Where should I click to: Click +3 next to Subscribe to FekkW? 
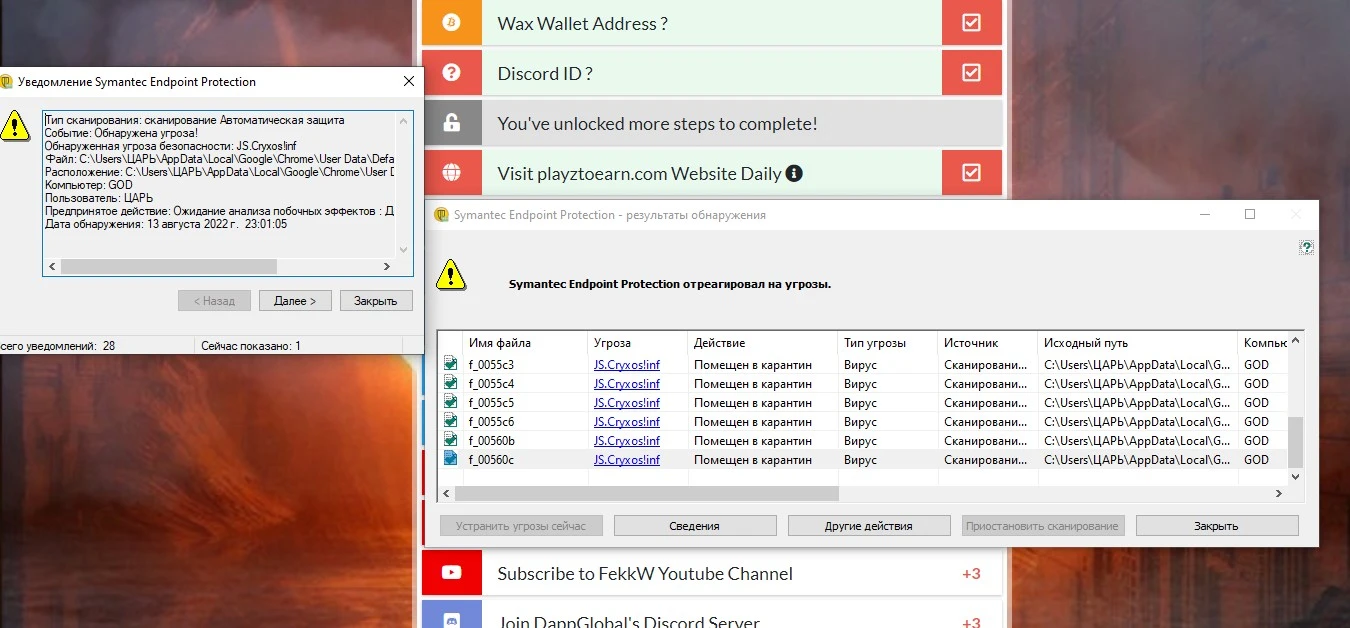point(971,573)
